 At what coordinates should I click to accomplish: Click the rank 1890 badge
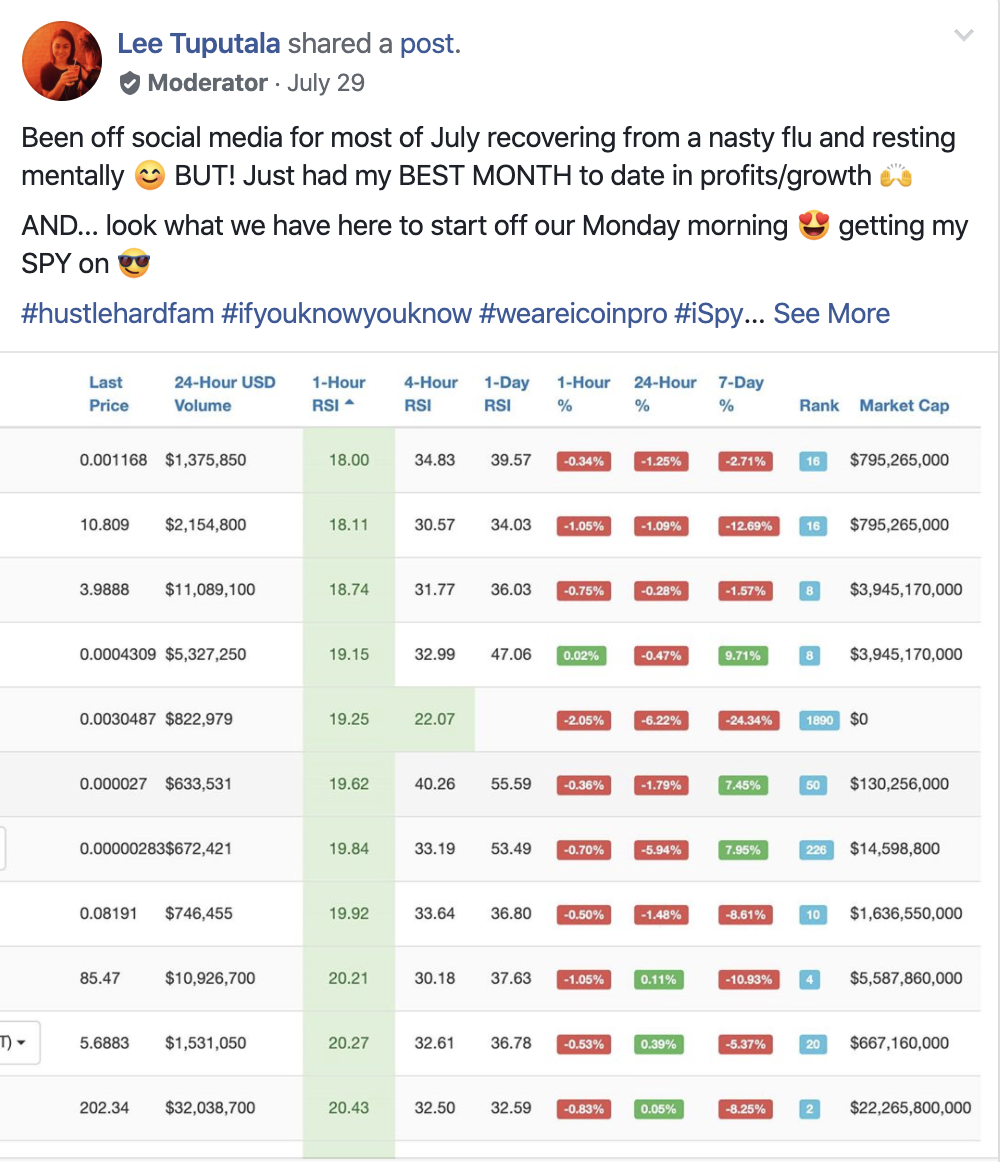point(819,720)
